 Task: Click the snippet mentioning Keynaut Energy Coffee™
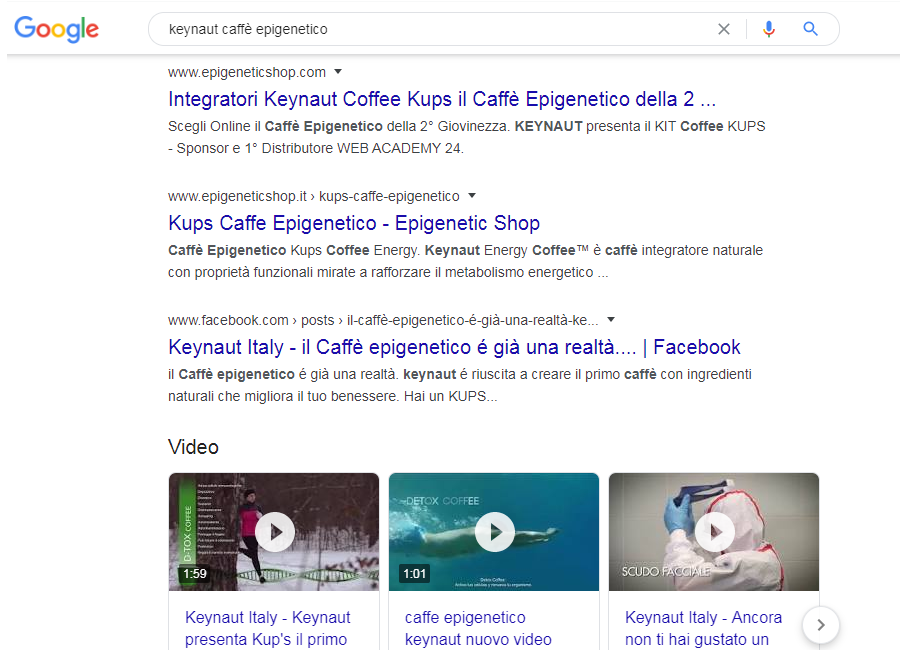point(465,261)
